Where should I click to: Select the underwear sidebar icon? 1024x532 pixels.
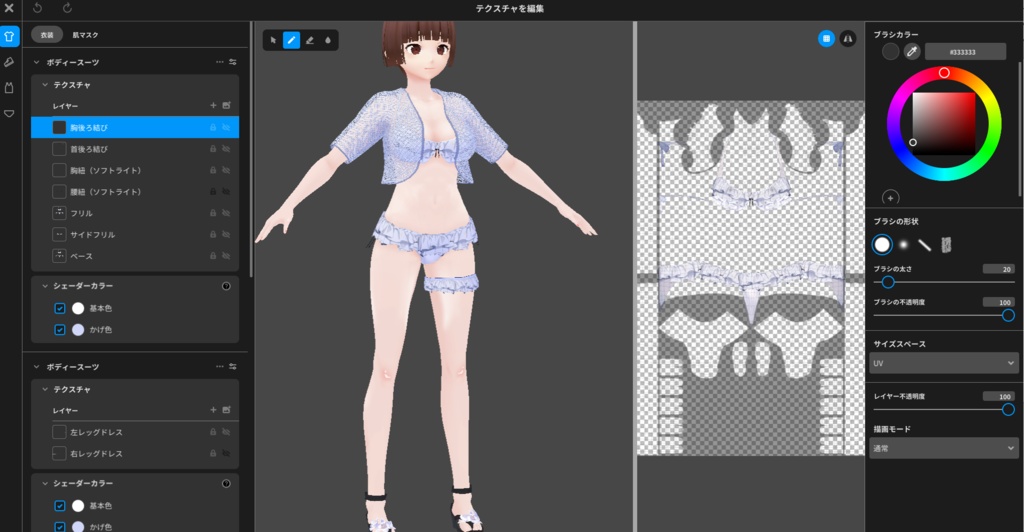[x=9, y=114]
